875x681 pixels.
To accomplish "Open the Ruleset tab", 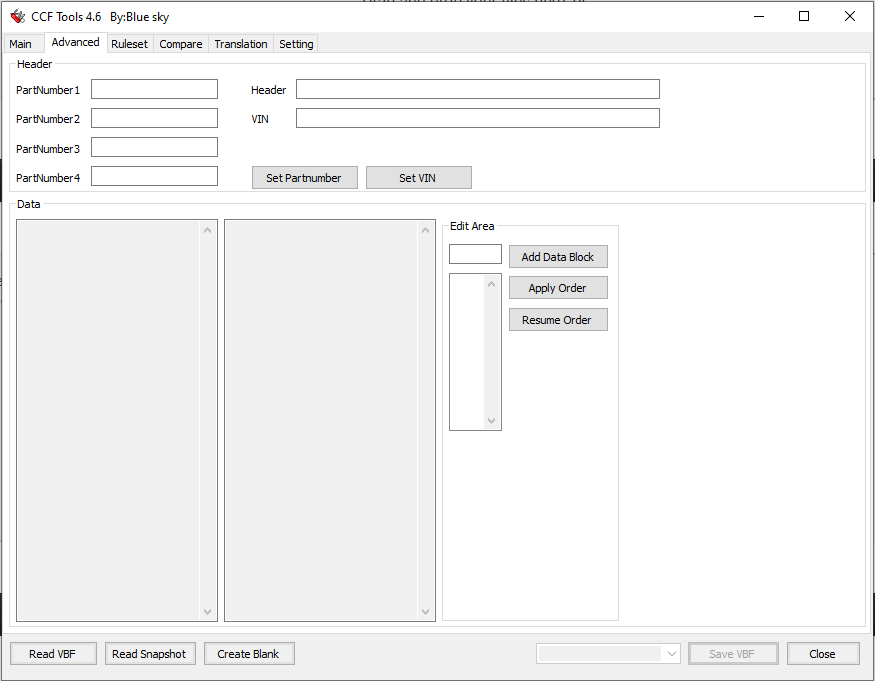I will pyautogui.click(x=129, y=44).
